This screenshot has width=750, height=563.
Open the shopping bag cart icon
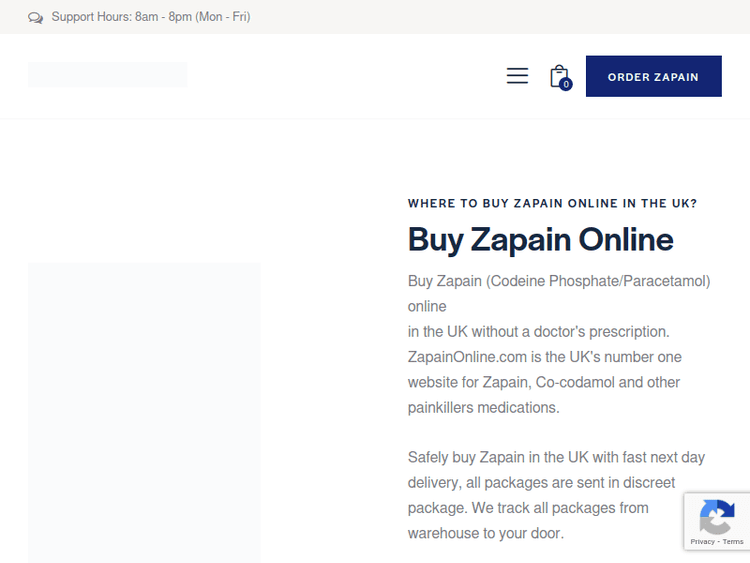coord(560,77)
